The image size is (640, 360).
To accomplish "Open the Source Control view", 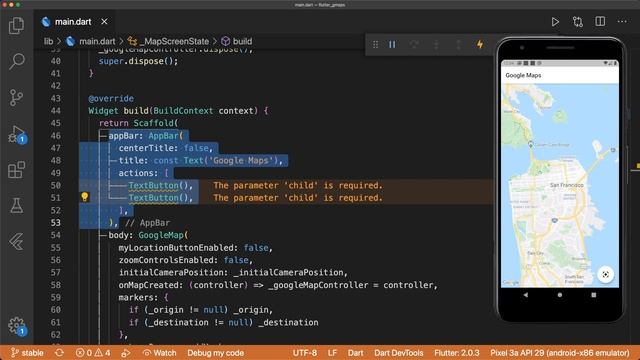I will (16, 98).
